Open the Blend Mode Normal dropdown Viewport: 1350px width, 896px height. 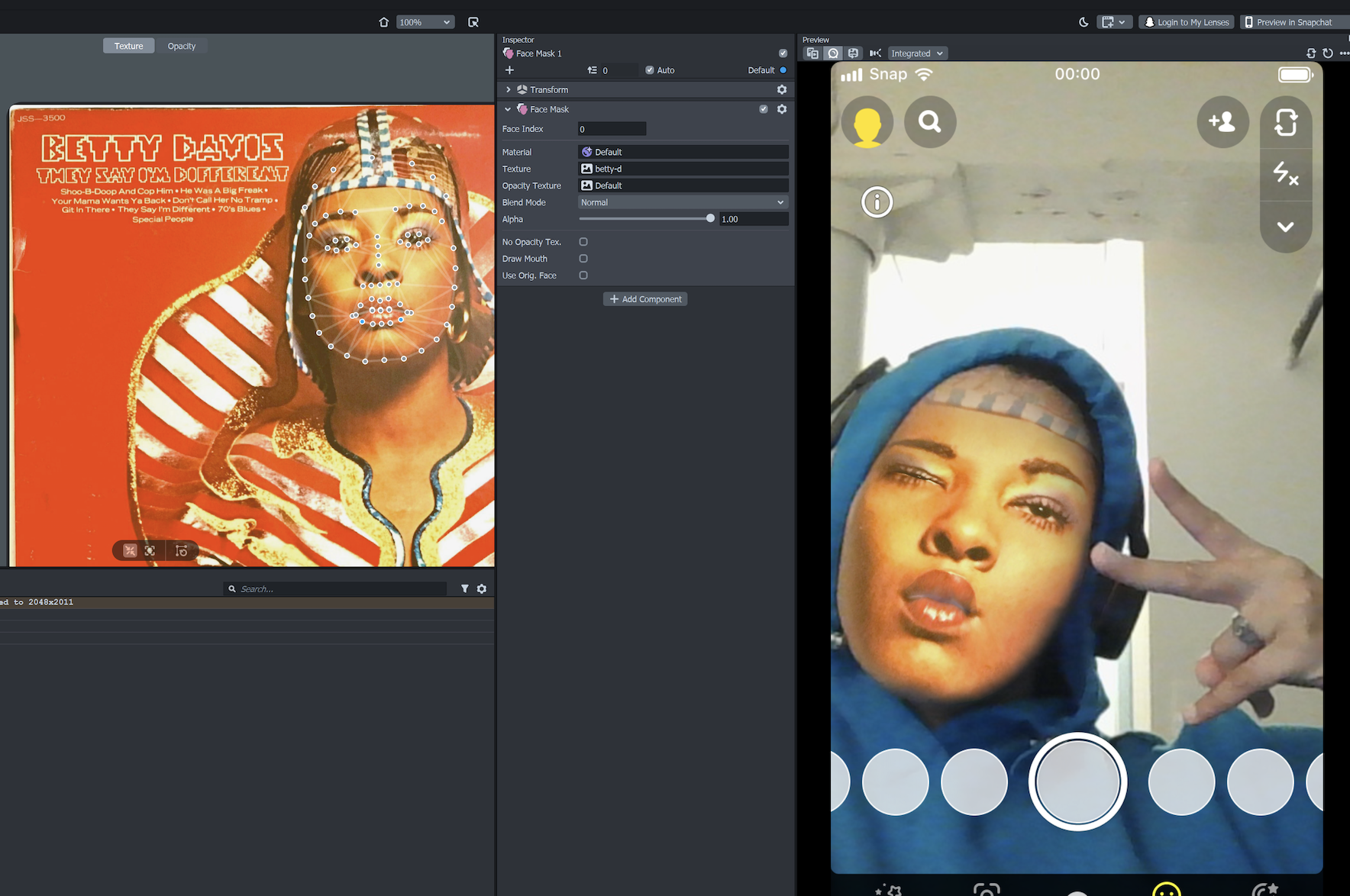click(682, 202)
